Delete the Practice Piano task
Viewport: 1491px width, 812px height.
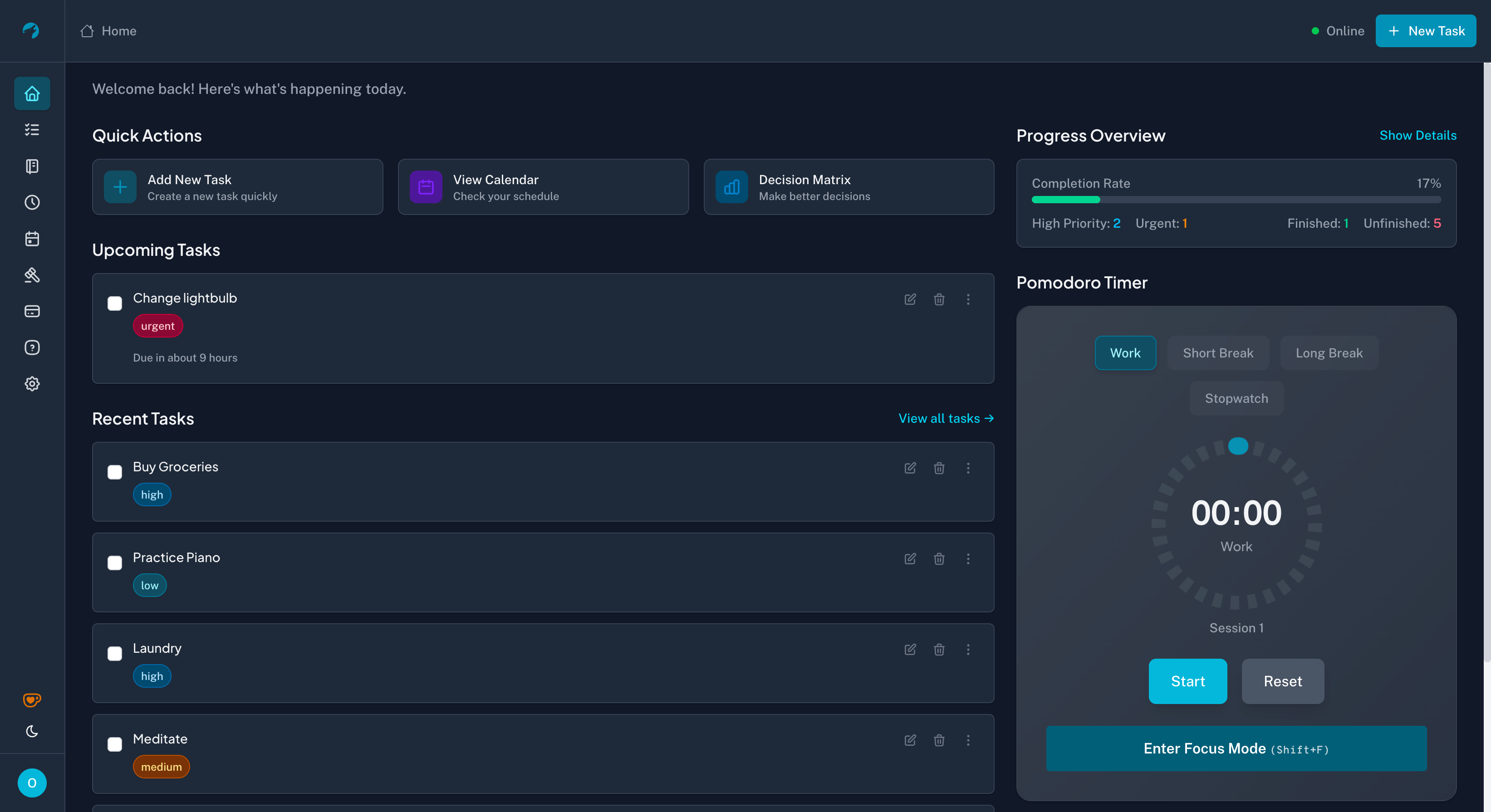point(939,558)
